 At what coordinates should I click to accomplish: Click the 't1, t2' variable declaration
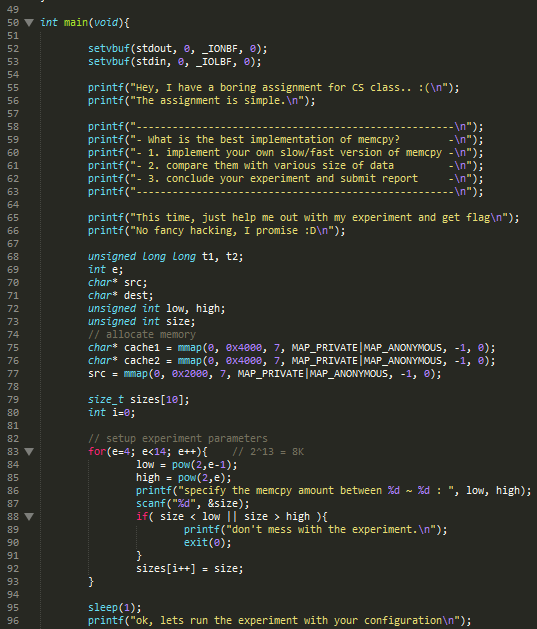223,257
